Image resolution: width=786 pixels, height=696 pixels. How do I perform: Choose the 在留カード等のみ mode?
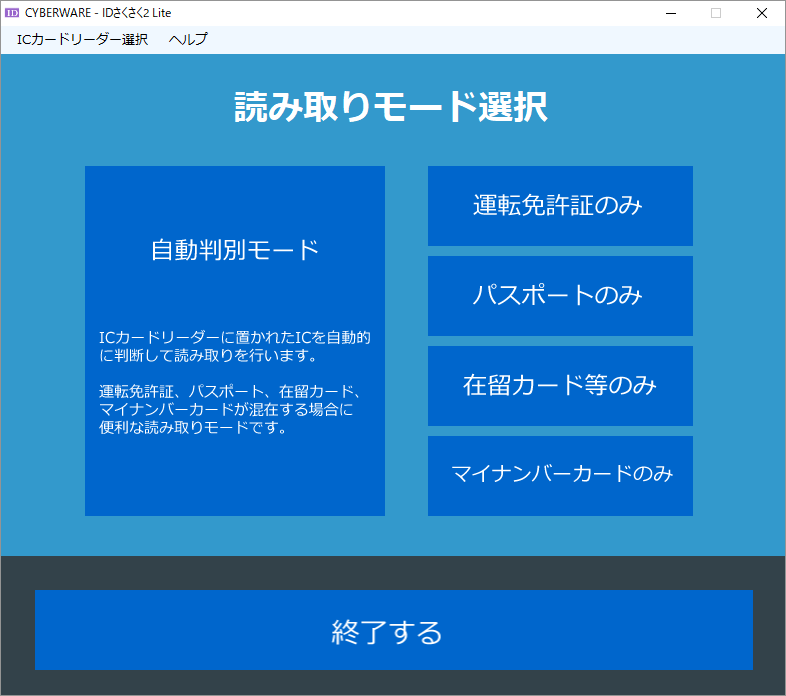point(560,386)
